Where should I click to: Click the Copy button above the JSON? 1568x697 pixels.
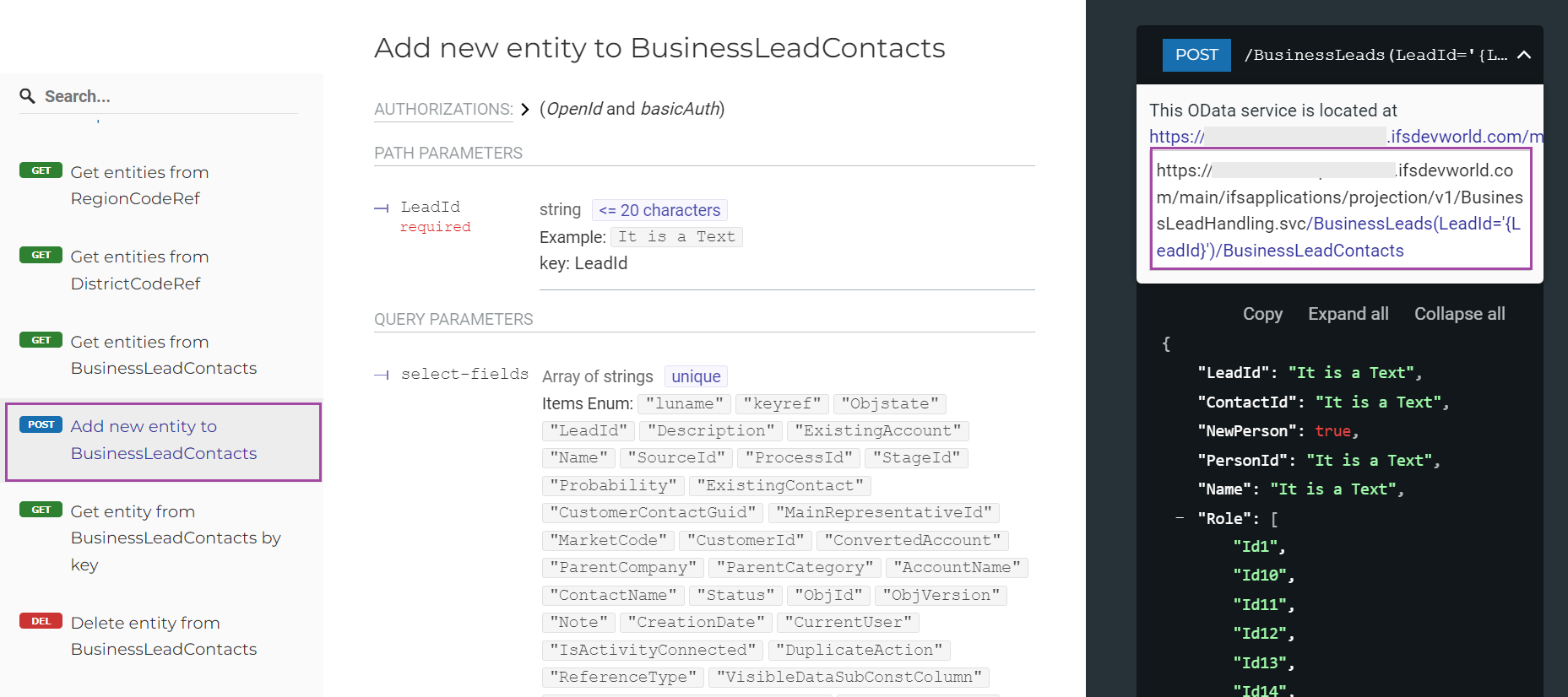tap(1261, 313)
